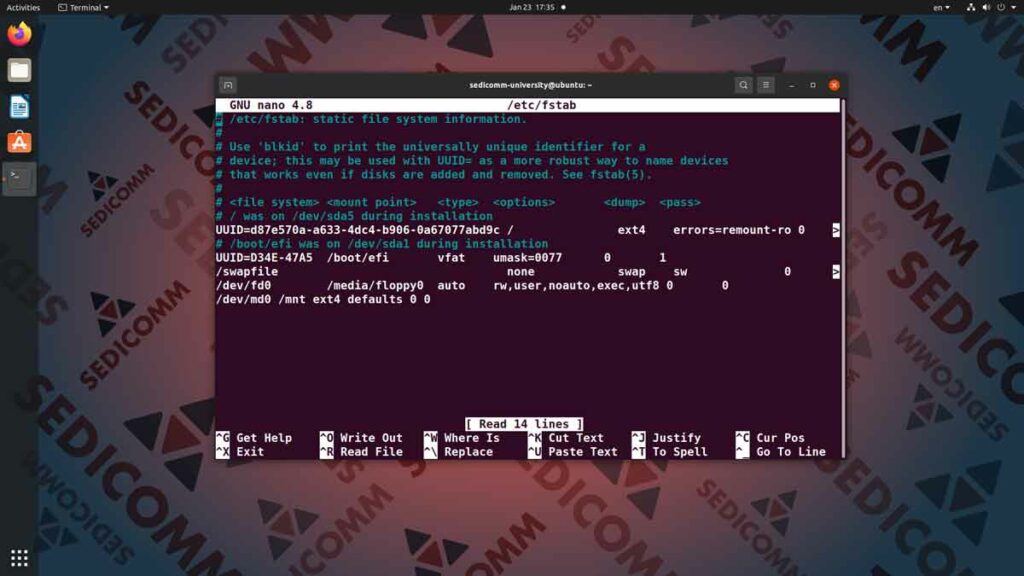The image size is (1024, 576).
Task: Click the Write Out shortcut
Action: [x=361, y=438]
